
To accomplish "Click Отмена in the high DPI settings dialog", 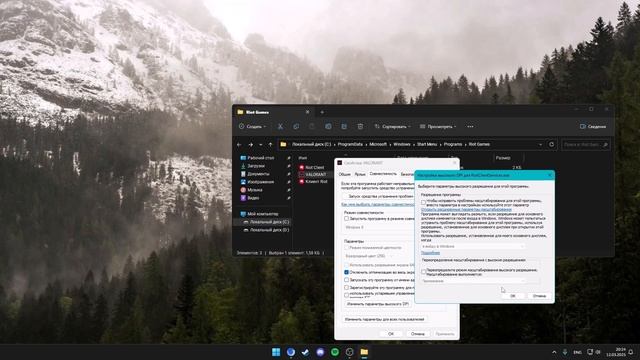I will [539, 296].
